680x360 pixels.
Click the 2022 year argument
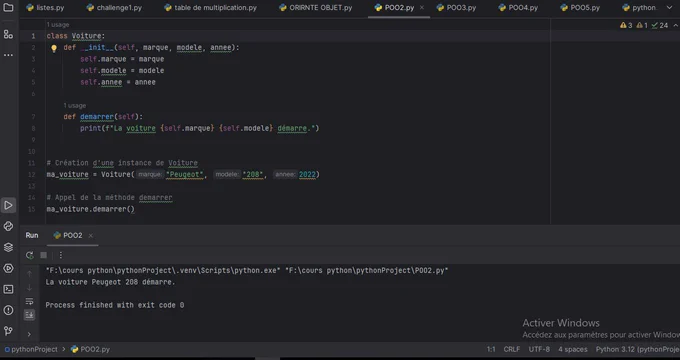pyautogui.click(x=307, y=174)
